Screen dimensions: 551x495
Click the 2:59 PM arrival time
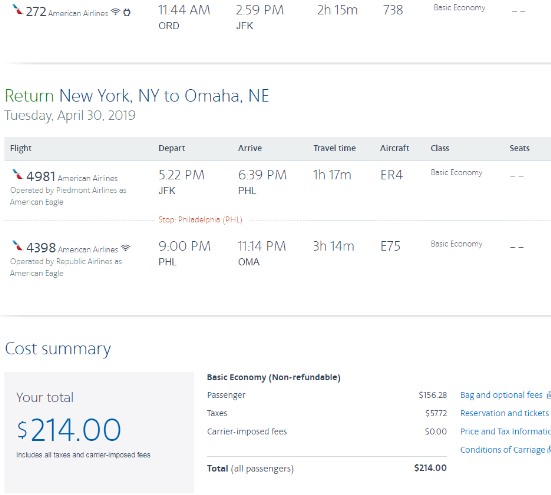tap(260, 10)
